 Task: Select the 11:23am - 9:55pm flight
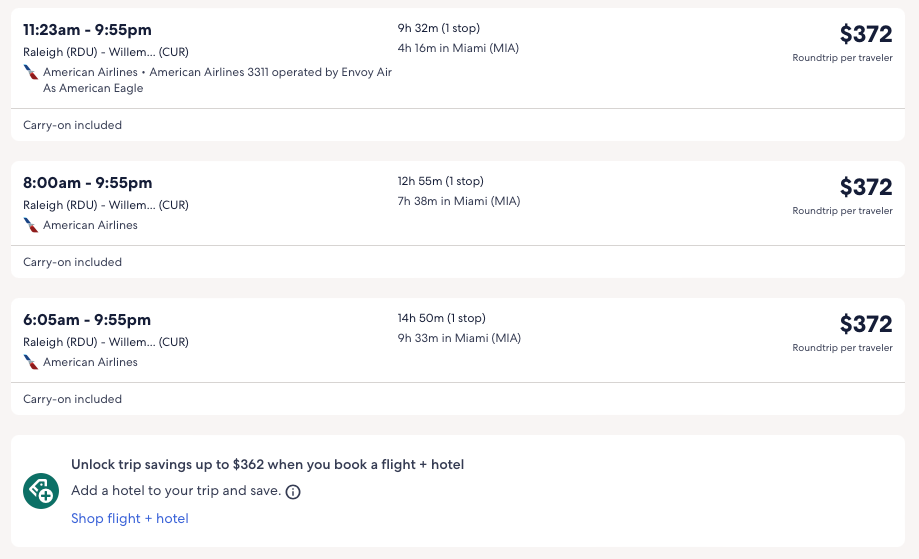pyautogui.click(x=88, y=30)
